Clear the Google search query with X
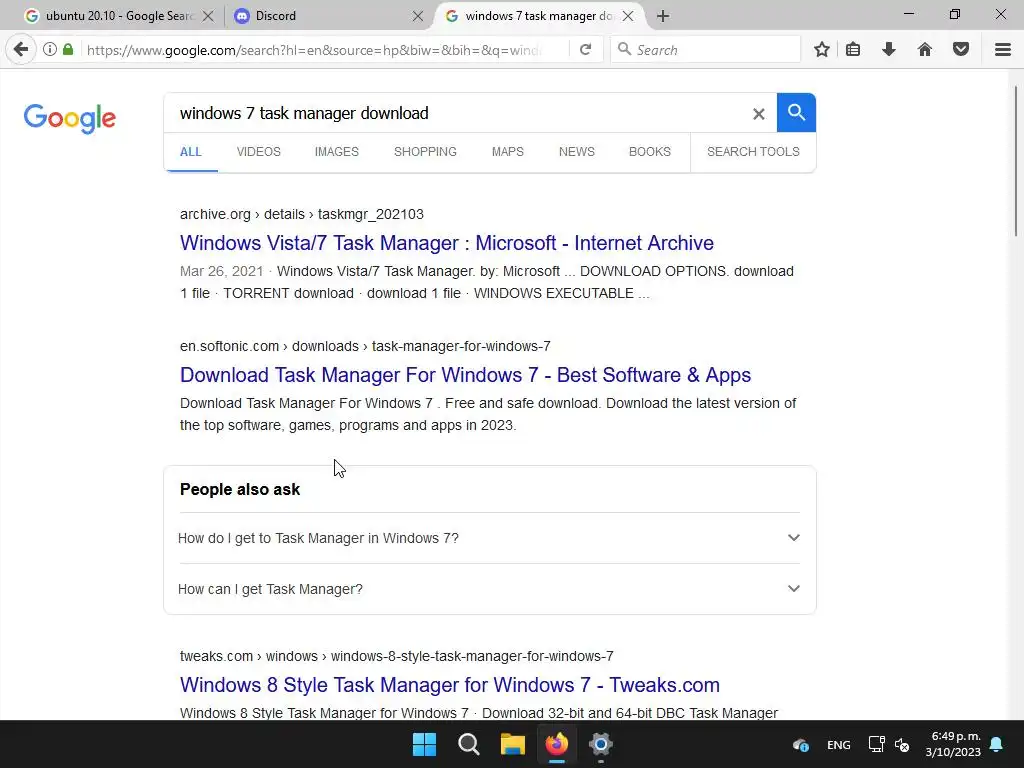1024x768 pixels. pos(758,114)
